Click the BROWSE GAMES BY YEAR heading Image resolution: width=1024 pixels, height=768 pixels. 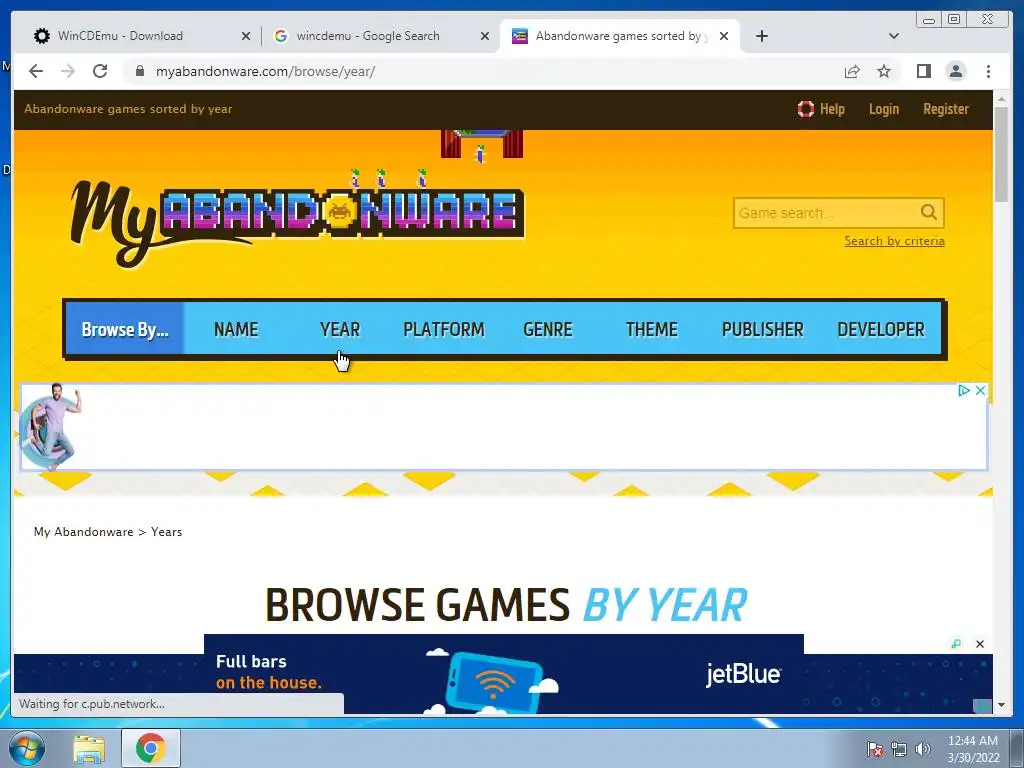tap(505, 605)
